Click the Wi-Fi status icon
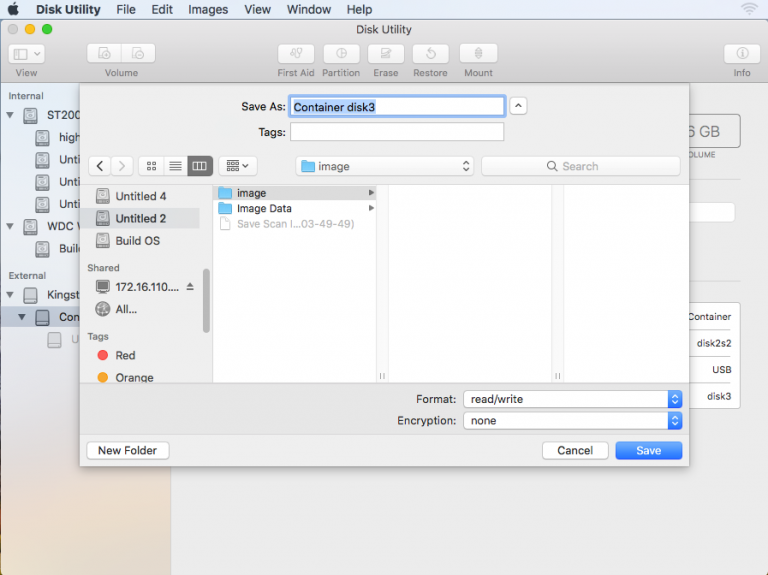 pyautogui.click(x=750, y=9)
